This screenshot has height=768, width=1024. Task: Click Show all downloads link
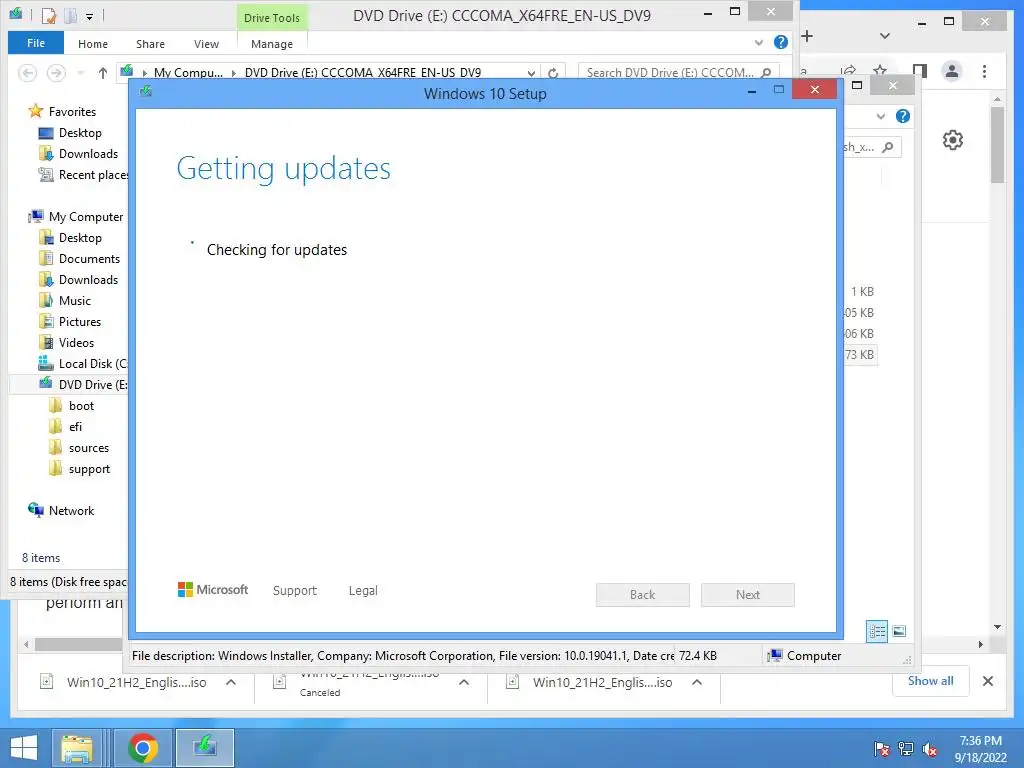coord(931,680)
